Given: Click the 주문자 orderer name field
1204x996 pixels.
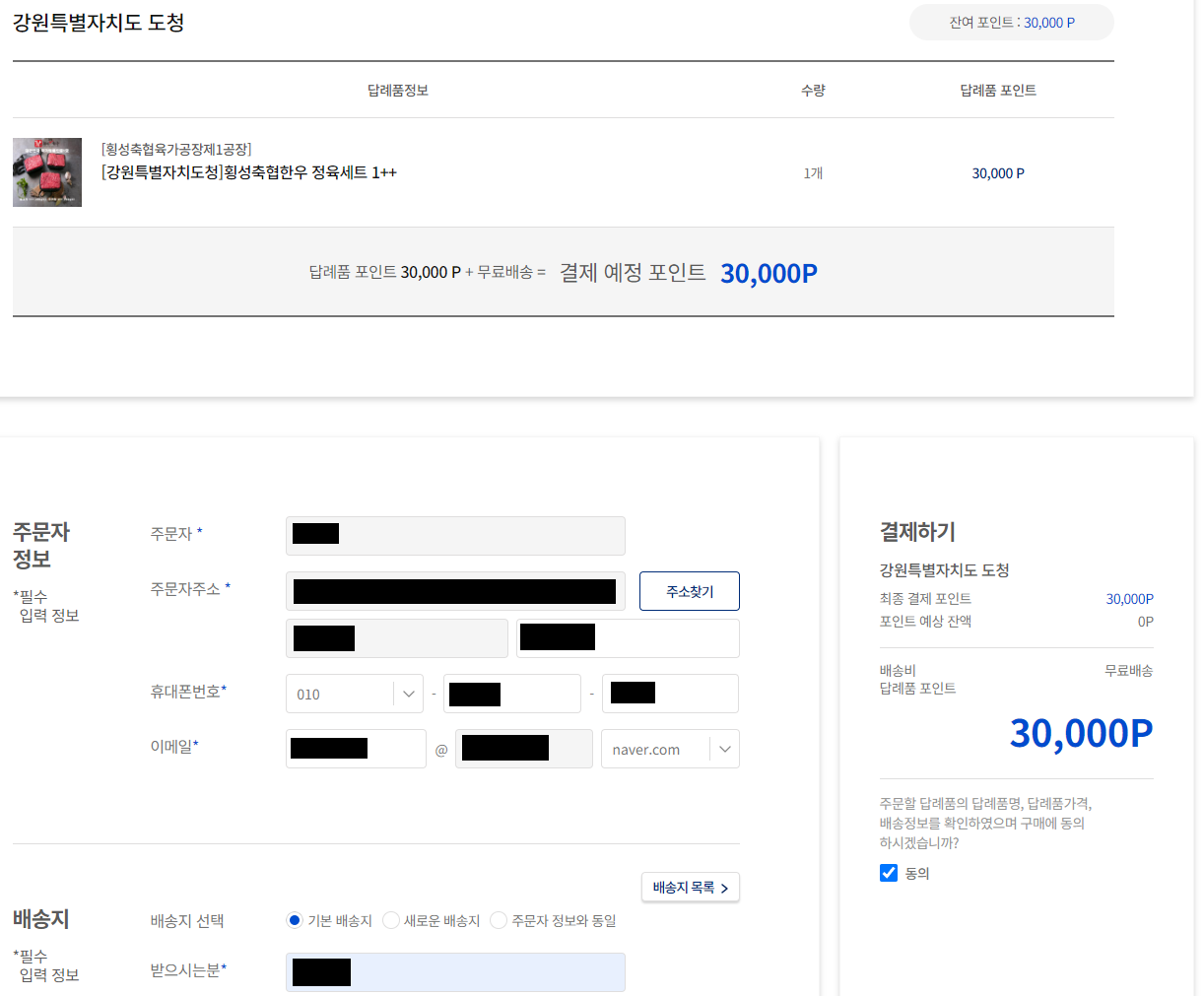Looking at the screenshot, I should coord(455,535).
